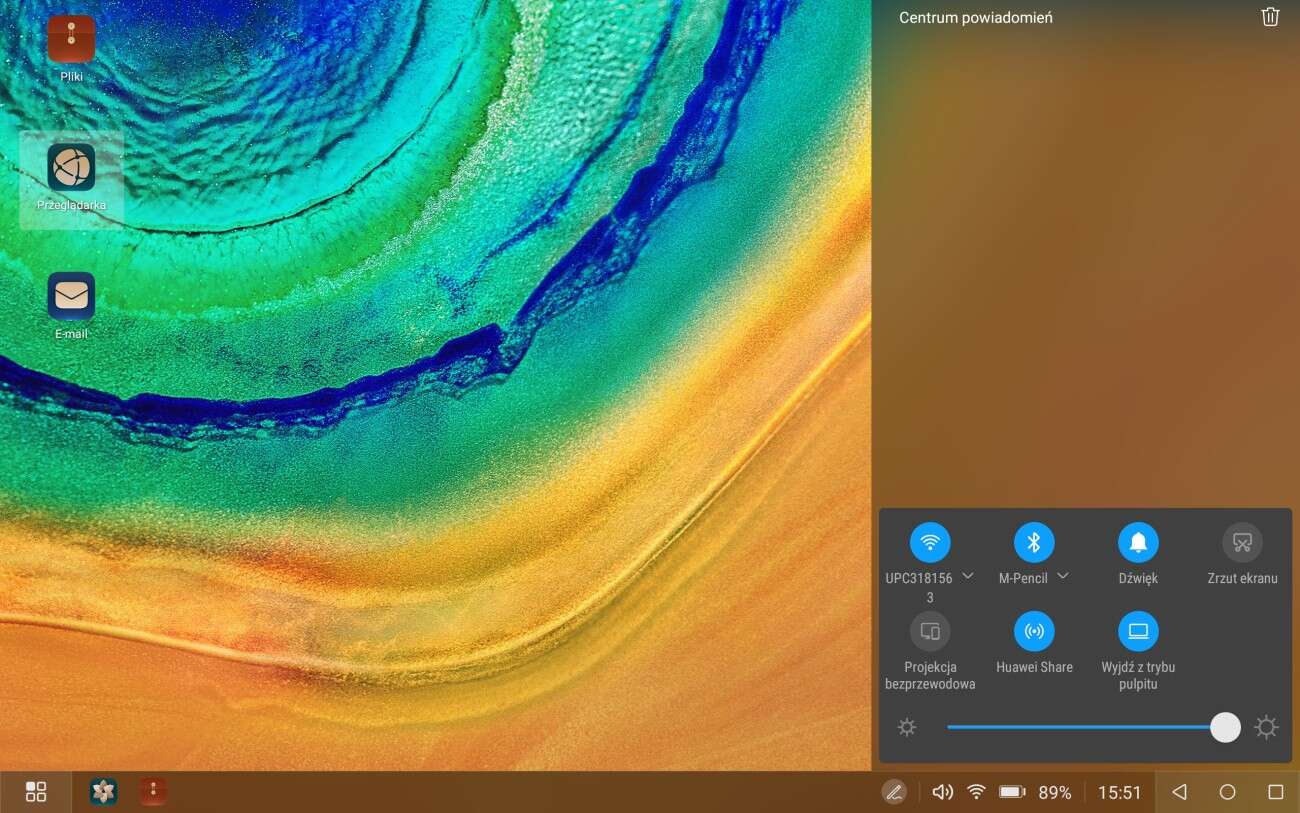Toggle Dźwięk sound mode

click(x=1138, y=542)
